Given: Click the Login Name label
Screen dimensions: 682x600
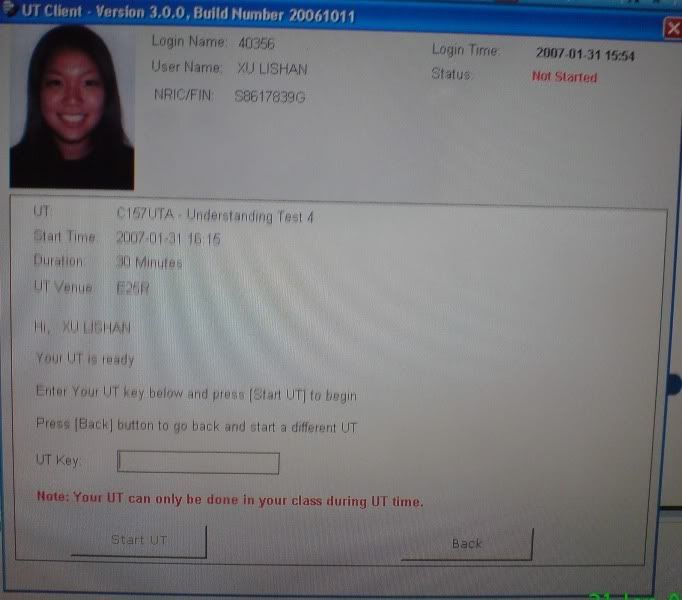Looking at the screenshot, I should 188,42.
